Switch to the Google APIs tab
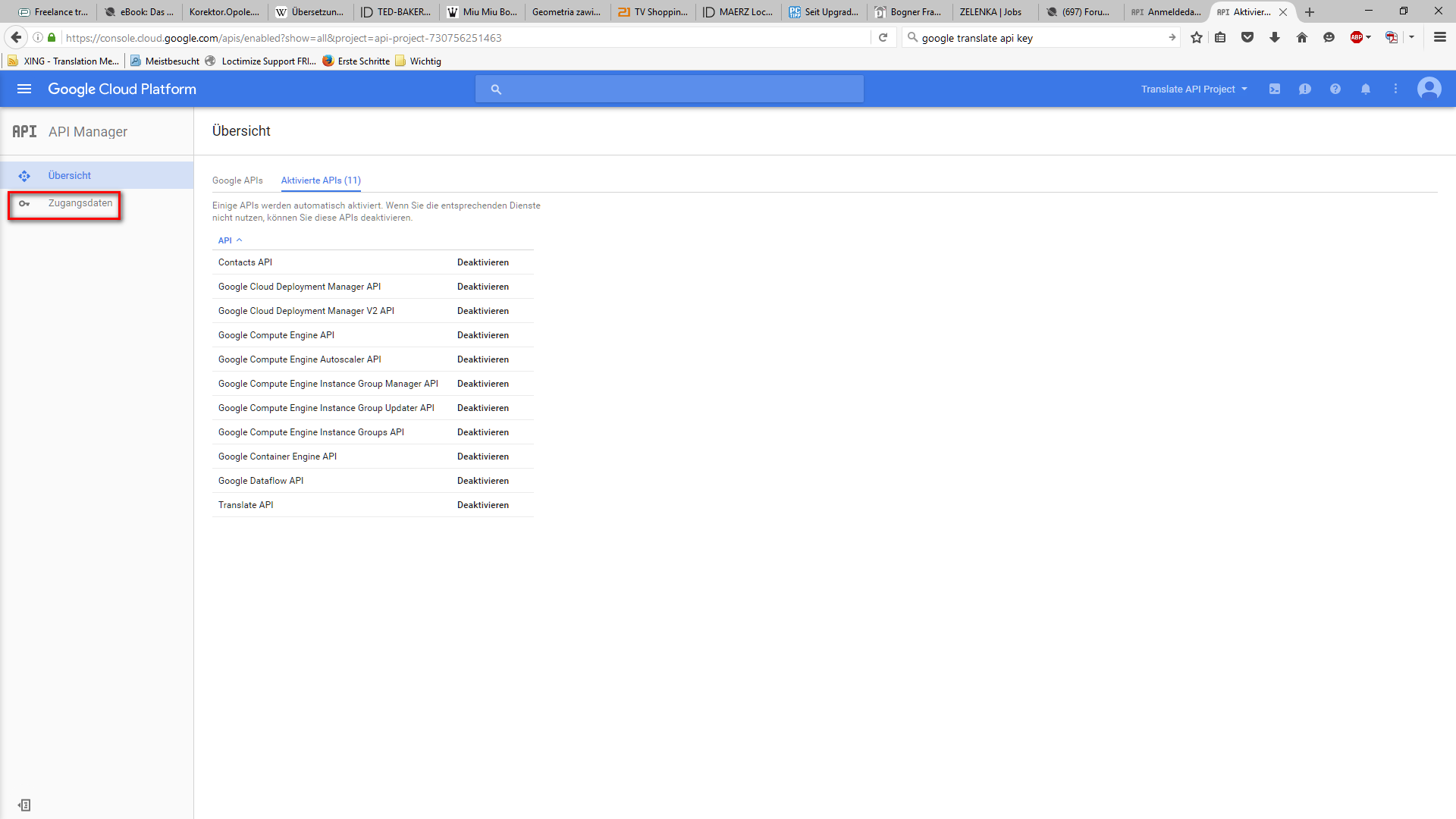Screen dimensions: 1456x819 237,180
